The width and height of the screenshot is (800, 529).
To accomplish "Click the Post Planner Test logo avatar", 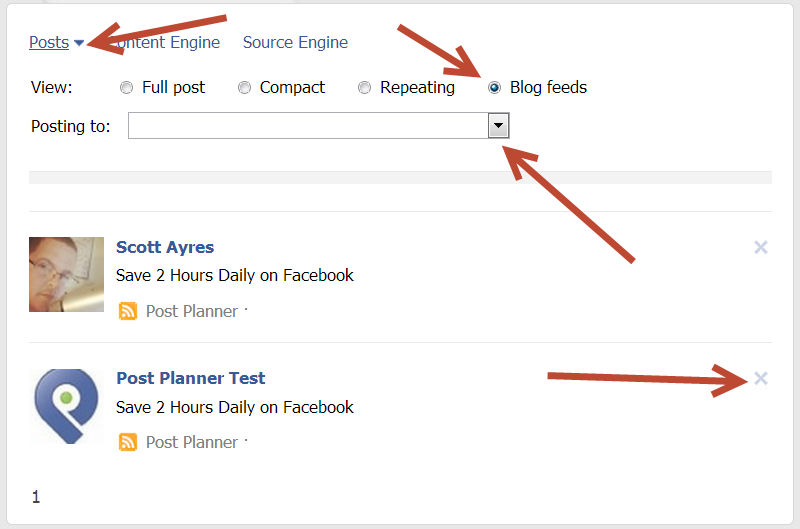I will [66, 405].
